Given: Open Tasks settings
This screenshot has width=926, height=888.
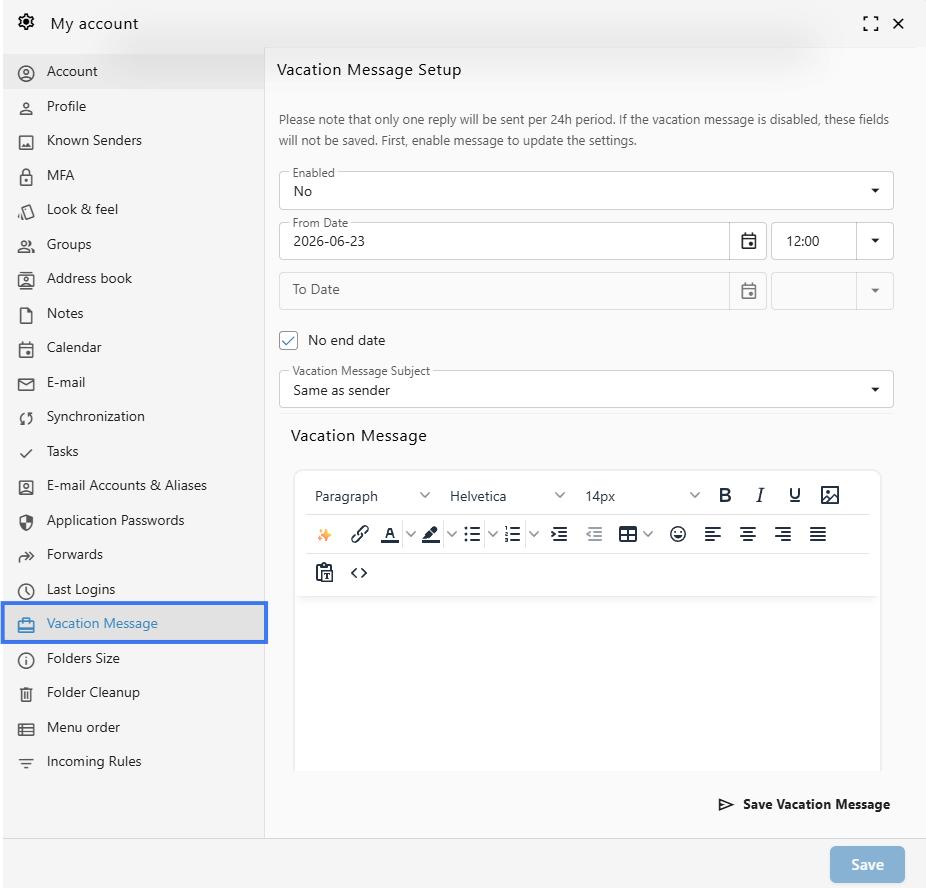Looking at the screenshot, I should coord(133,452).
